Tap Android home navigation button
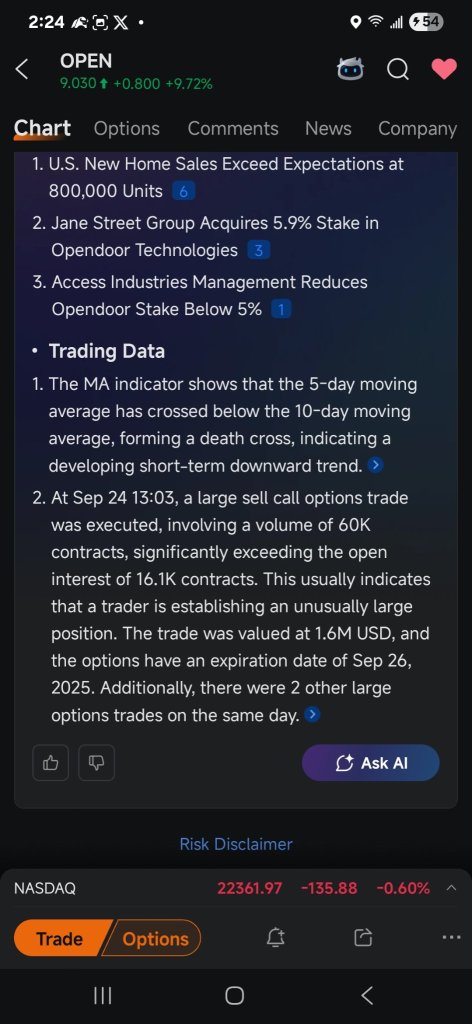The image size is (472, 1024). click(x=234, y=995)
